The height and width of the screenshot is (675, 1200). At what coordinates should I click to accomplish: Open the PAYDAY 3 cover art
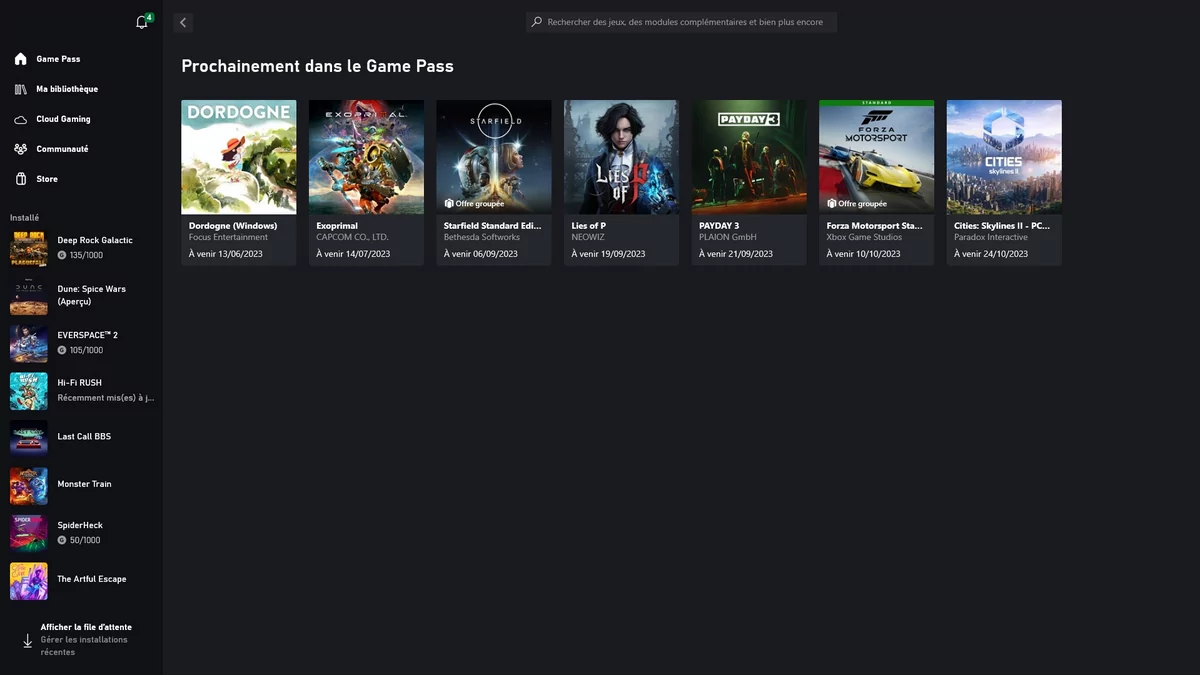(x=749, y=157)
